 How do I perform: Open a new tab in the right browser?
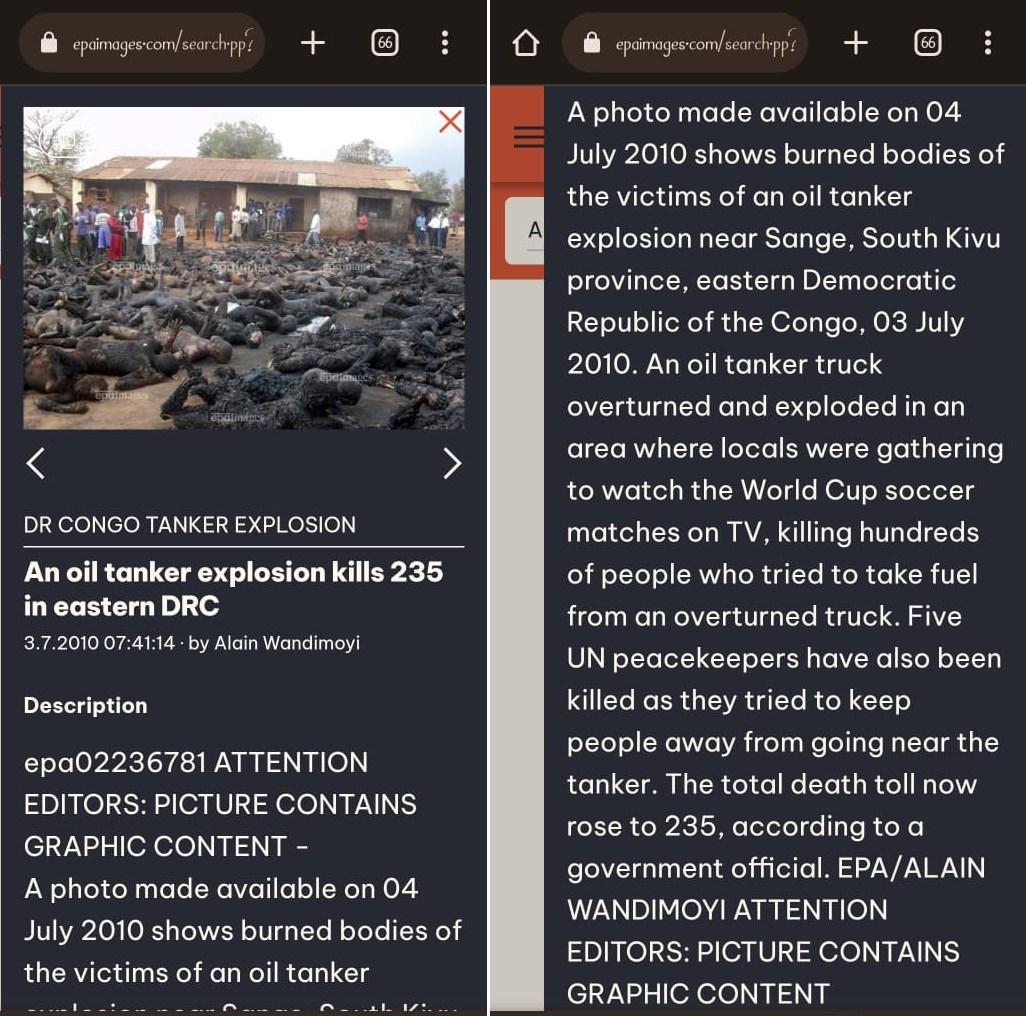[856, 43]
